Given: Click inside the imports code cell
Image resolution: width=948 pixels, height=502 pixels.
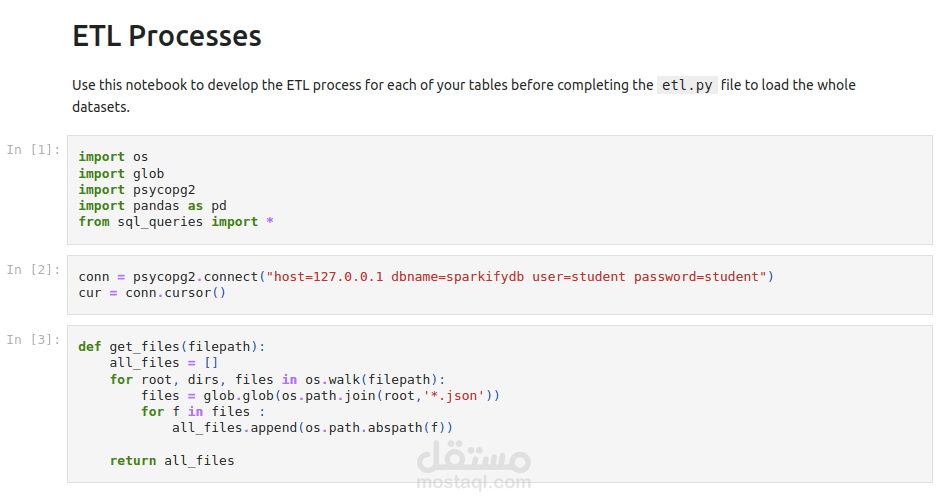Looking at the screenshot, I should pos(499,190).
